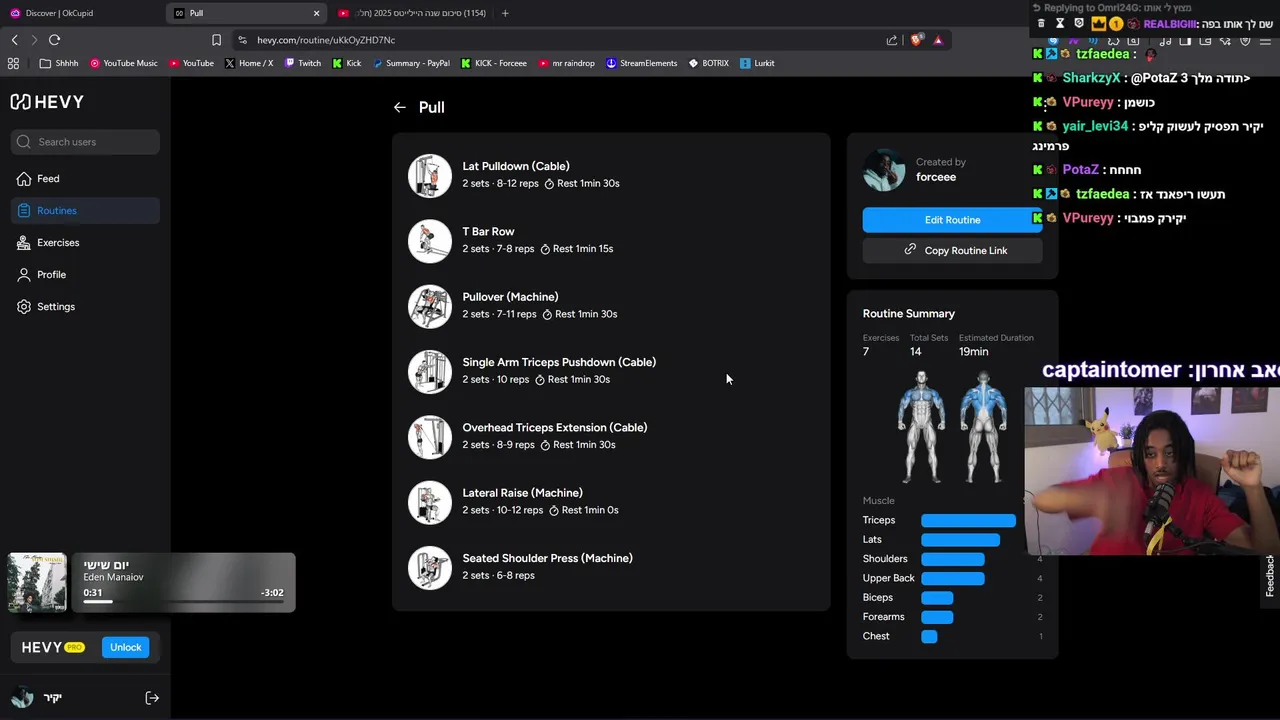
Task: Open the bookmarks apps grid icon
Action: pos(13,63)
